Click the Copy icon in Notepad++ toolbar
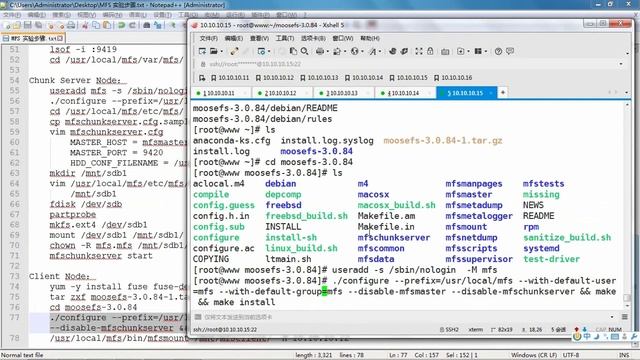 tap(96, 25)
